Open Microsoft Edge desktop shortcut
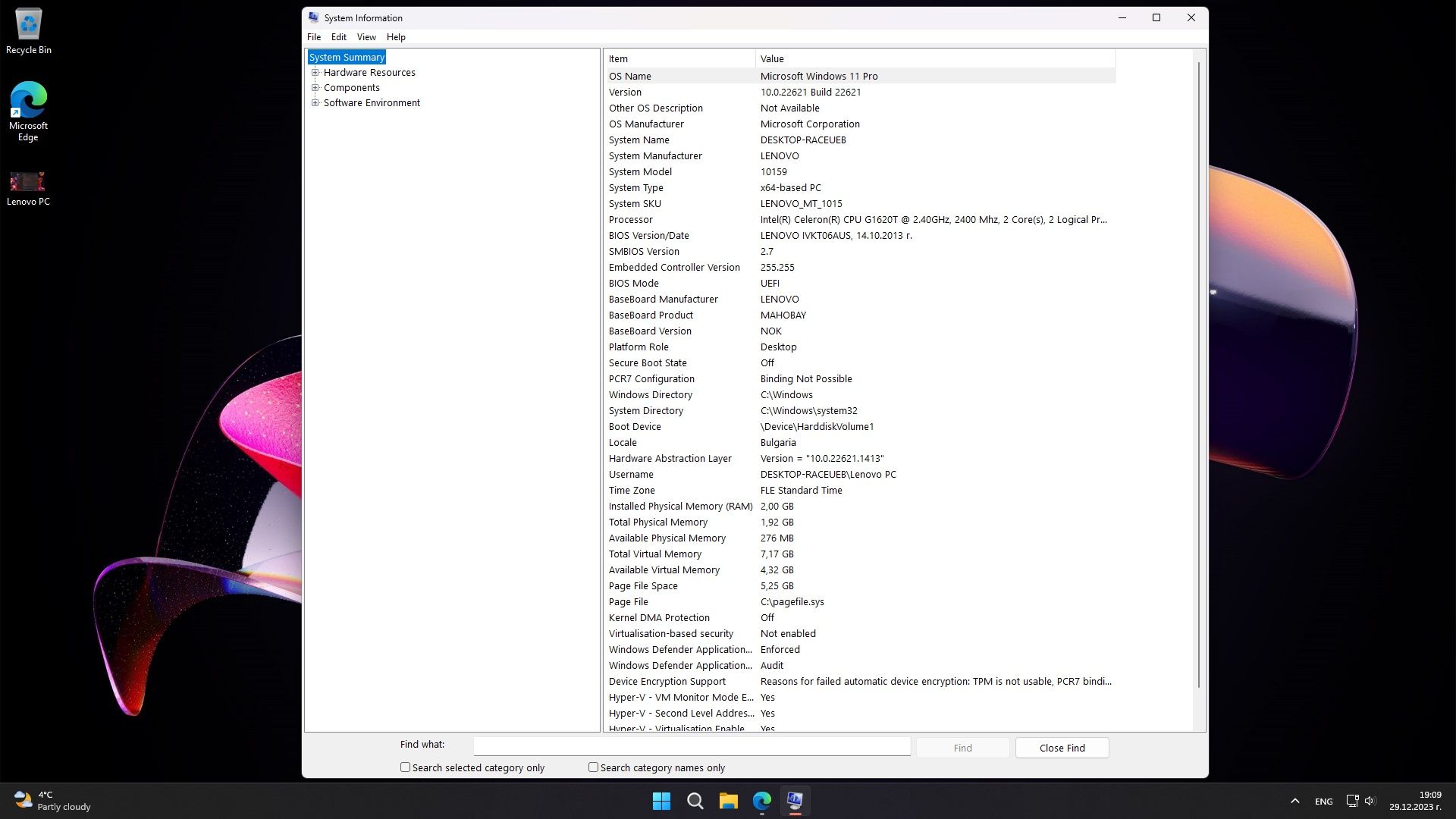 click(28, 111)
